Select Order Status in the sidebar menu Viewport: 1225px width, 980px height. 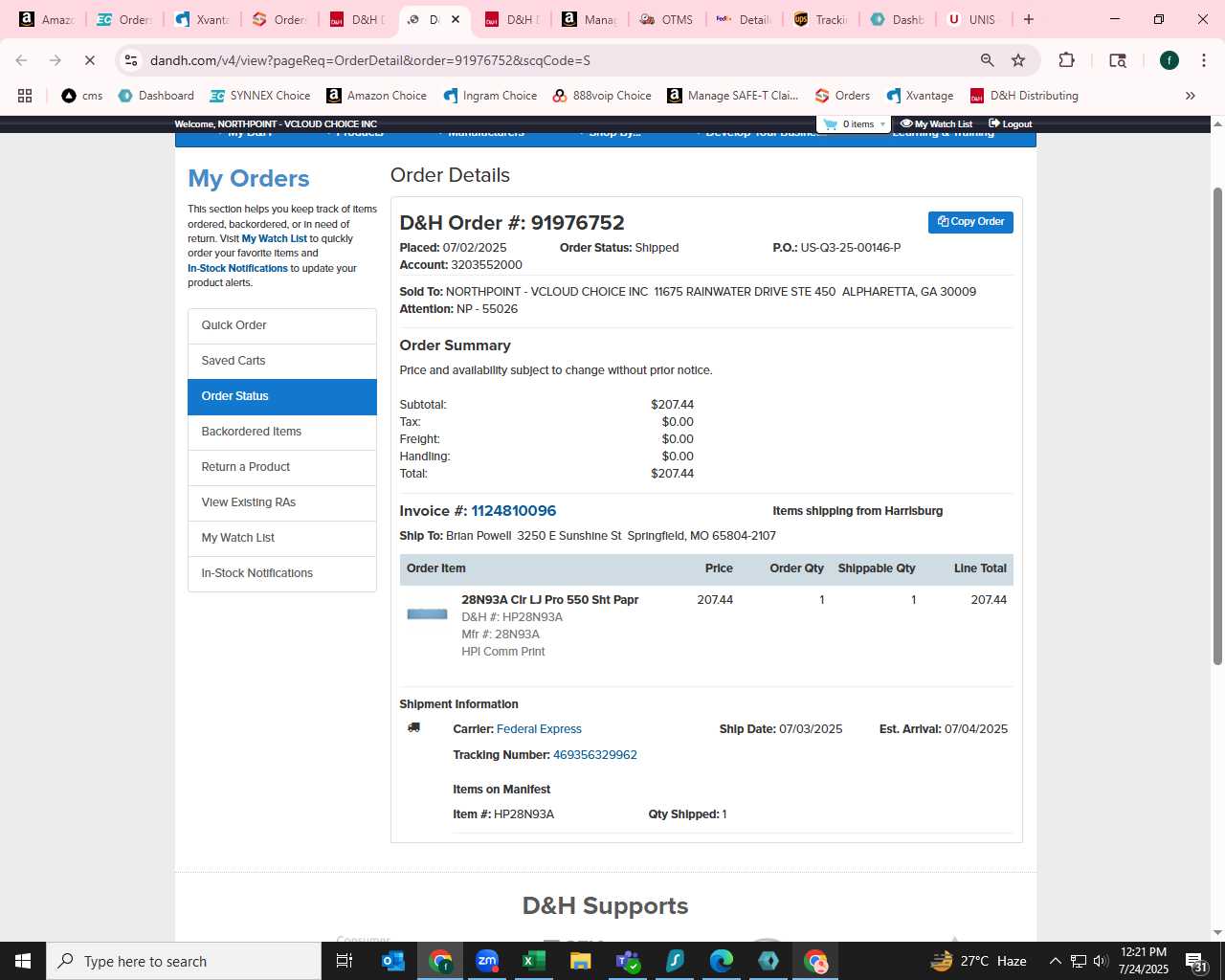pyautogui.click(x=282, y=396)
